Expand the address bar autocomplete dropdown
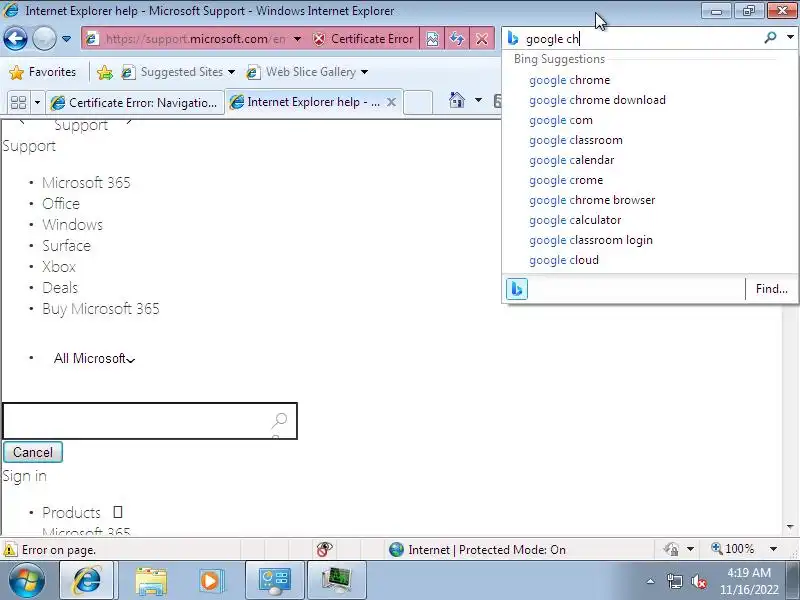This screenshot has height=600, width=800. tap(297, 39)
